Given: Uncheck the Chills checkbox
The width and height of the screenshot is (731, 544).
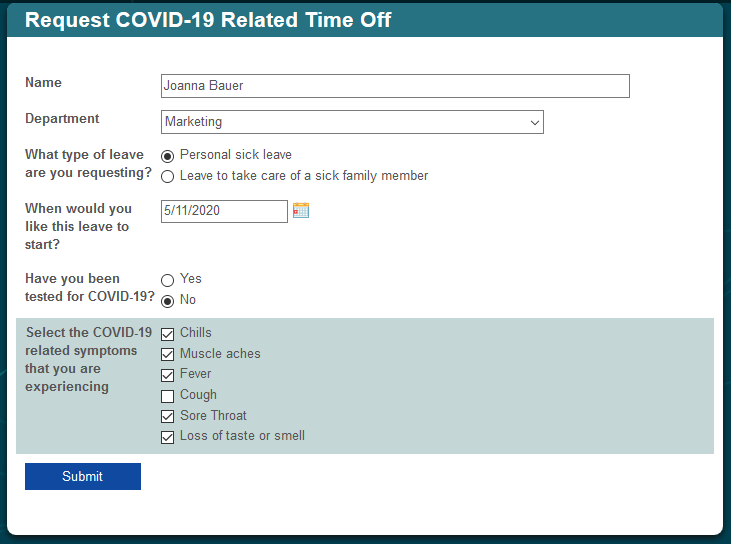Looking at the screenshot, I should click(167, 334).
